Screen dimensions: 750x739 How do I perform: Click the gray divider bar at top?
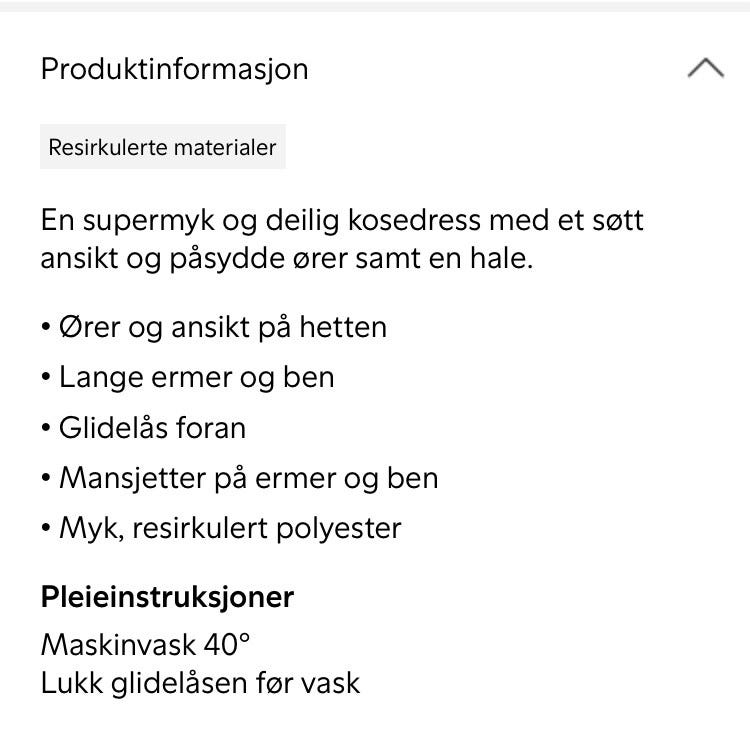pyautogui.click(x=375, y=5)
